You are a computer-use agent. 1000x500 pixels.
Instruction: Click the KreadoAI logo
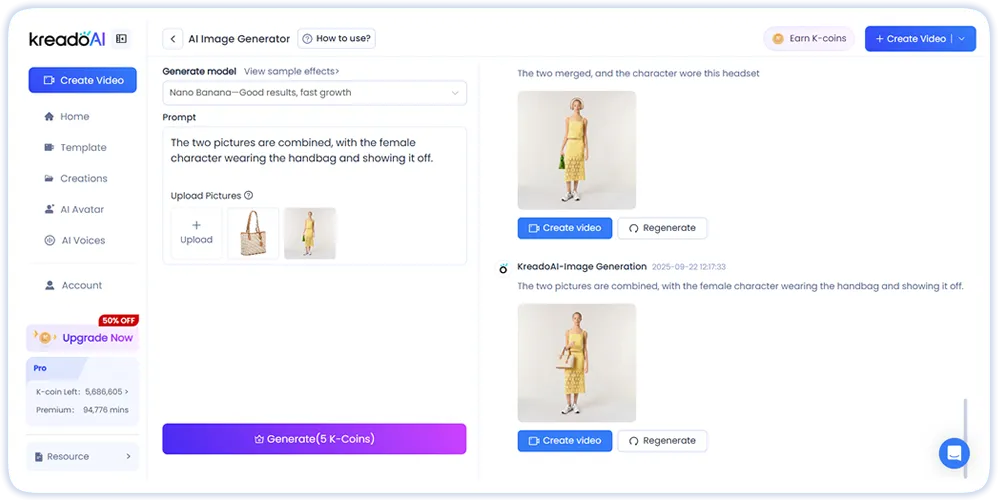(x=68, y=39)
